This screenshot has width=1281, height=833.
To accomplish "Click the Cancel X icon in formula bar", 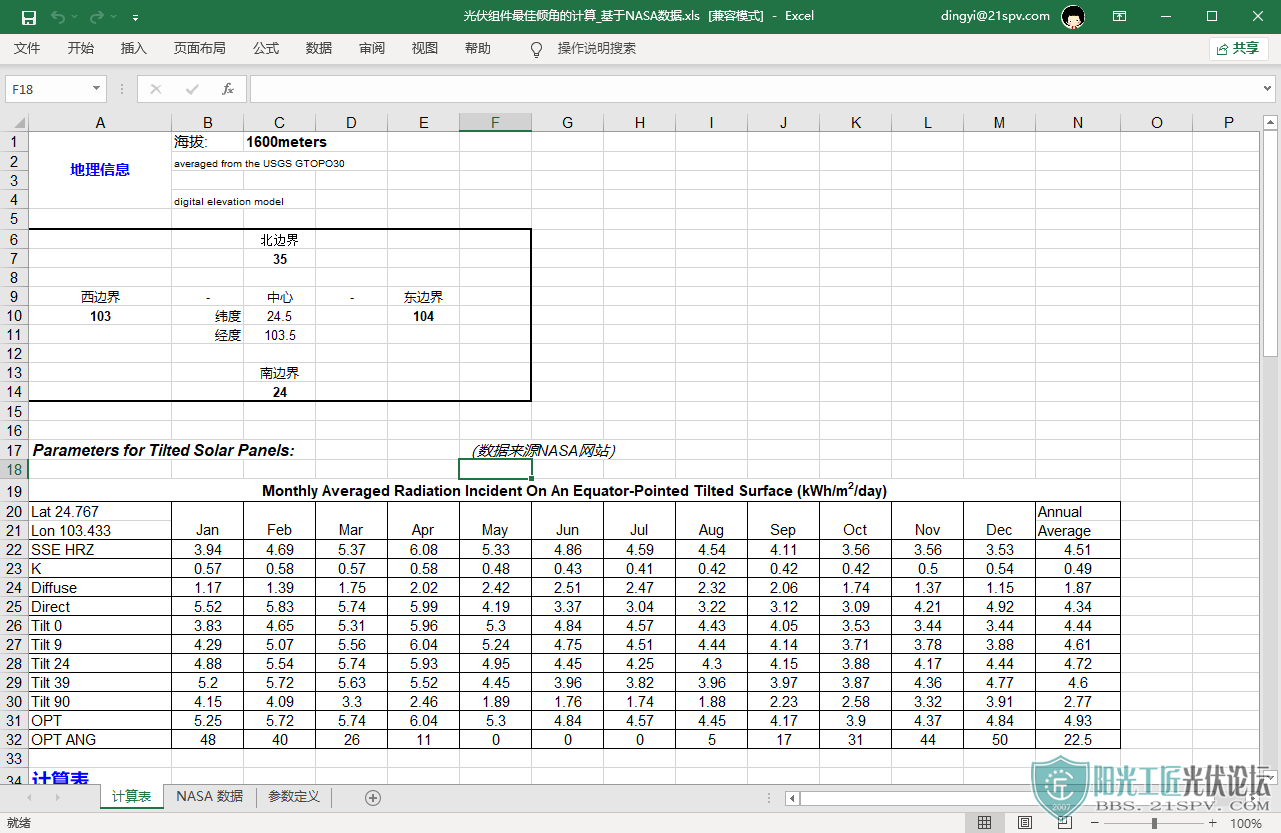I will pyautogui.click(x=155, y=89).
